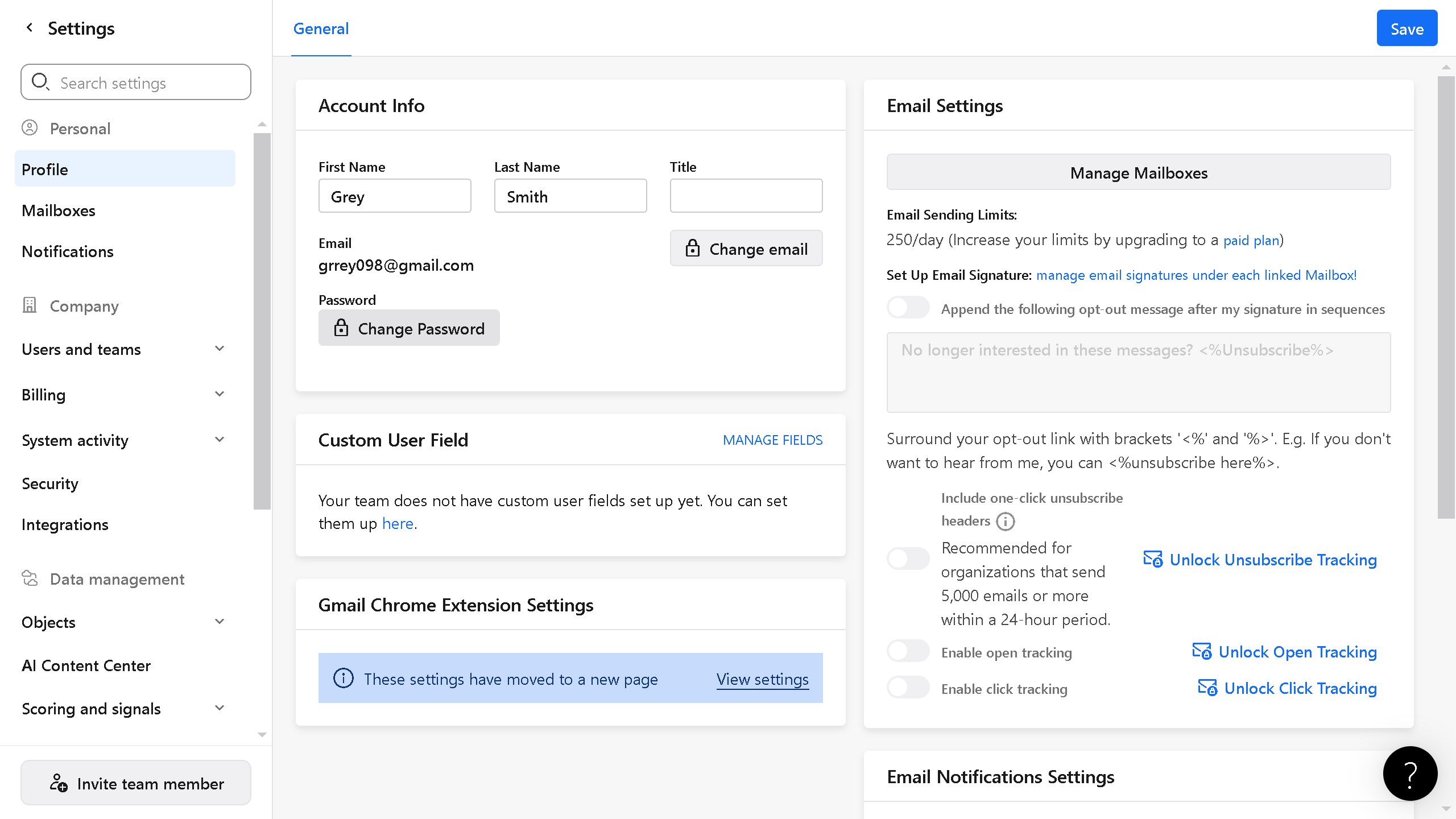The image size is (1456, 819).
Task: Open the MANAGE FIELDS link
Action: point(772,440)
